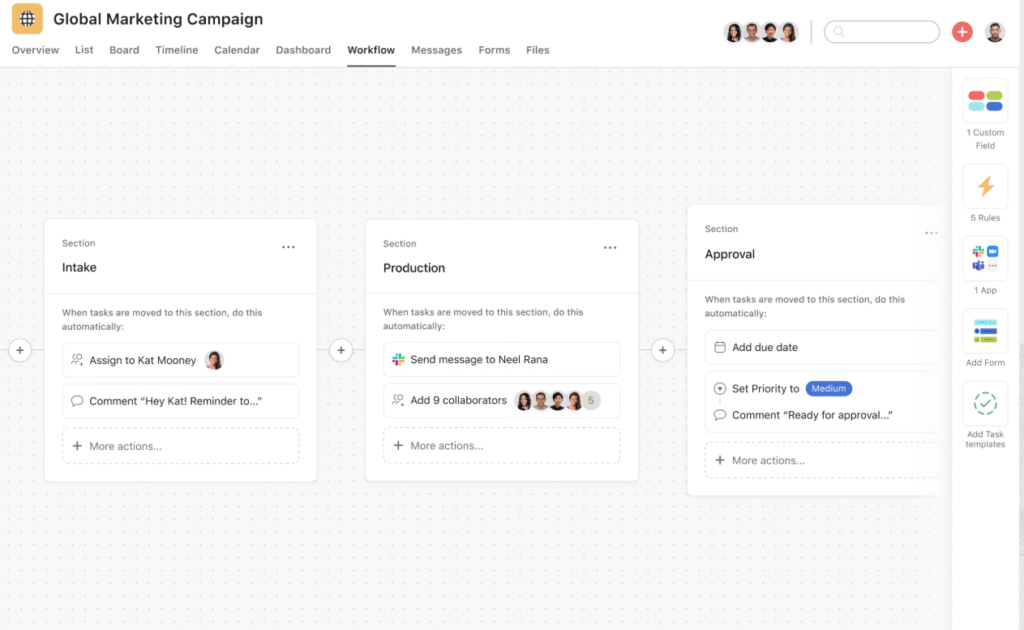
Task: Click the plus between Intake and Production
Action: click(341, 350)
